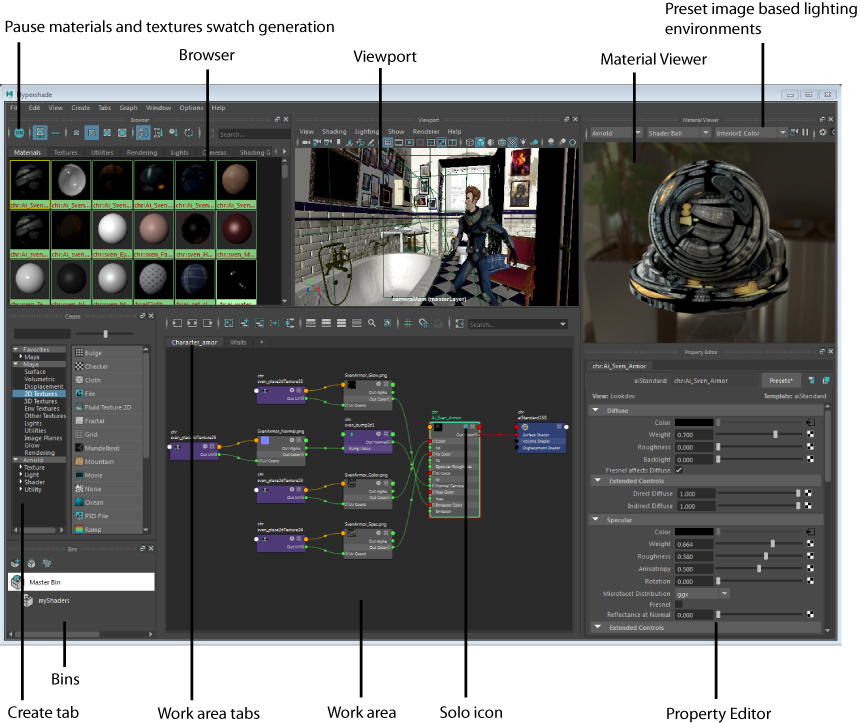The height and width of the screenshot is (723, 861).
Task: Toggle the swatch generation ON button
Action: coord(19,133)
